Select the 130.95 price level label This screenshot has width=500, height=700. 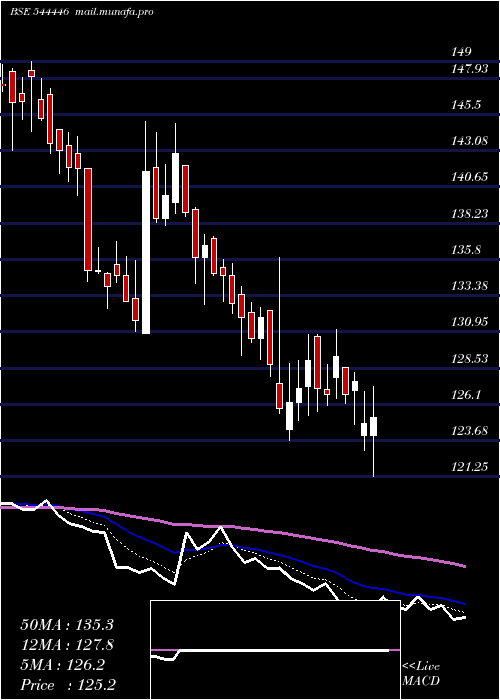pyautogui.click(x=469, y=322)
